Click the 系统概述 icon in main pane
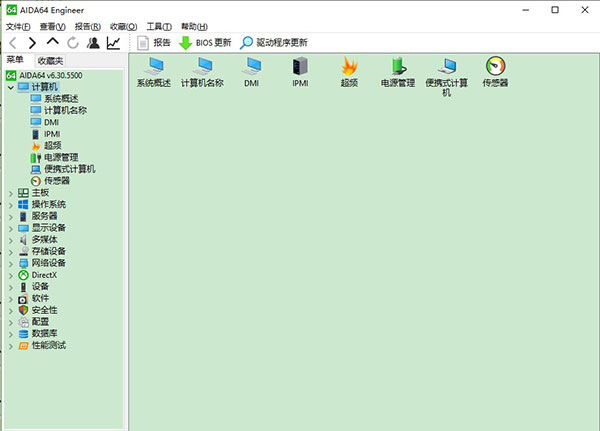This screenshot has width=600, height=431. [x=154, y=66]
